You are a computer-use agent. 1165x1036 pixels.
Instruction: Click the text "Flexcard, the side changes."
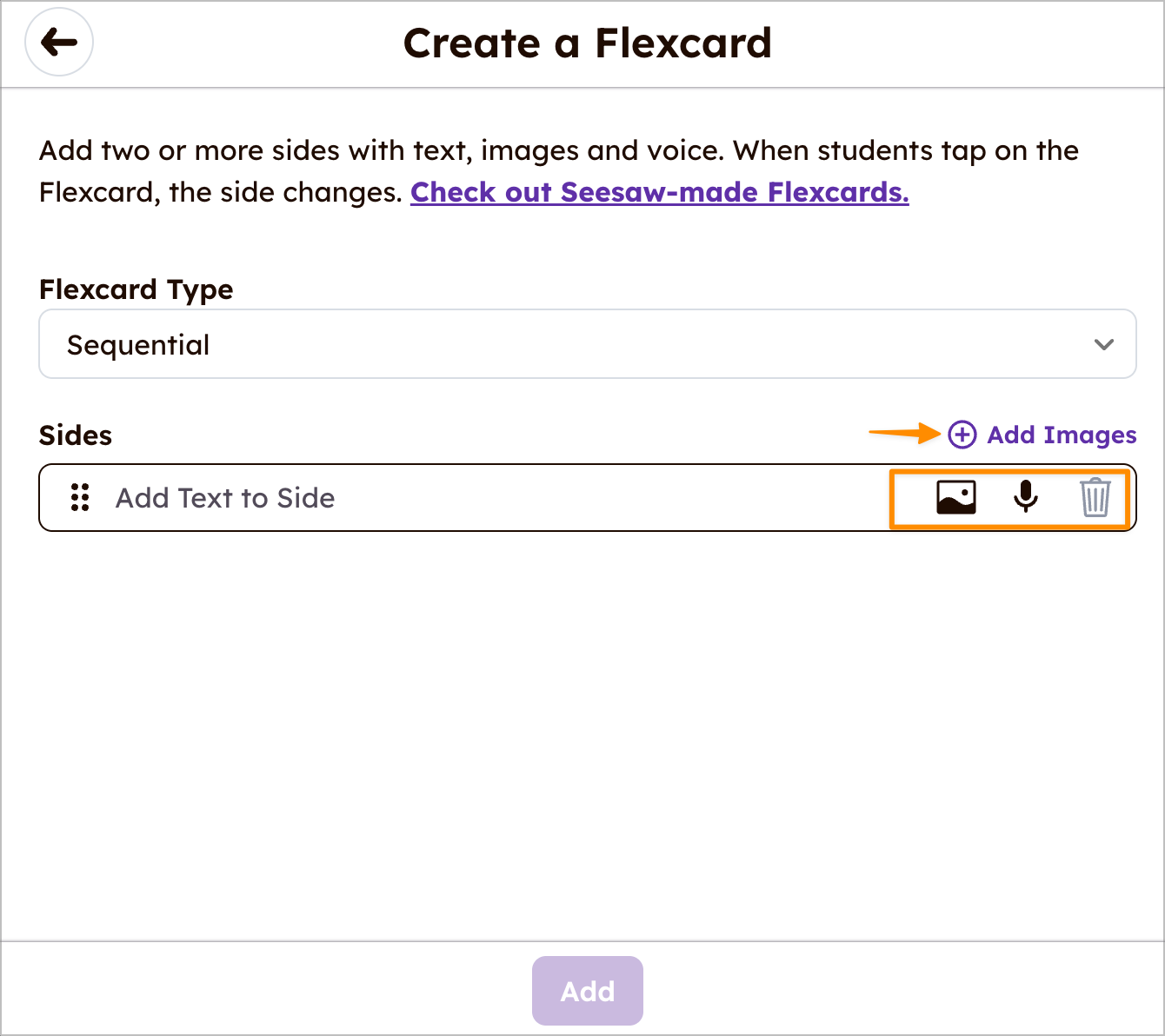(x=221, y=192)
